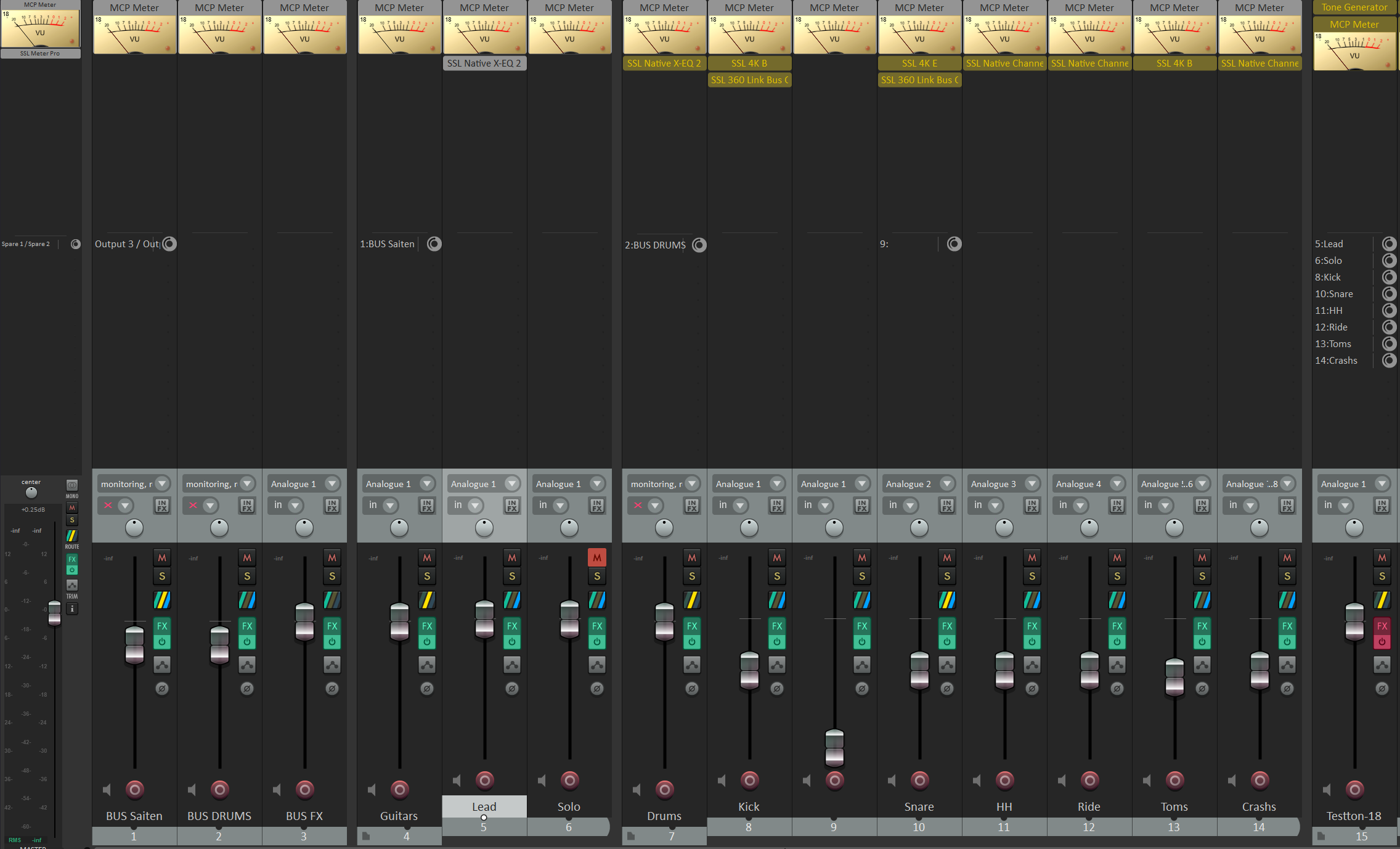1400x849 pixels.
Task: Select the 10:Snare send entry on Testton-18
Action: 1334,294
